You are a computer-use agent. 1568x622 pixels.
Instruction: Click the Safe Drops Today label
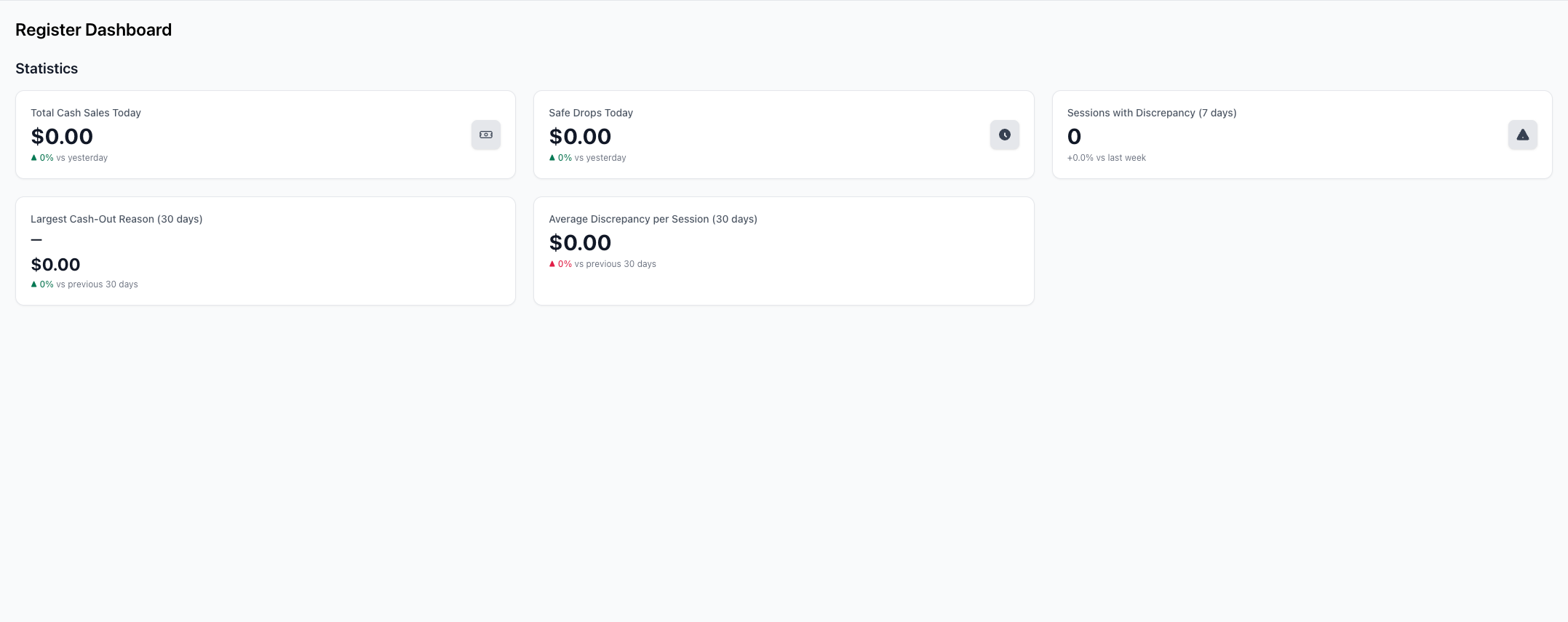591,113
